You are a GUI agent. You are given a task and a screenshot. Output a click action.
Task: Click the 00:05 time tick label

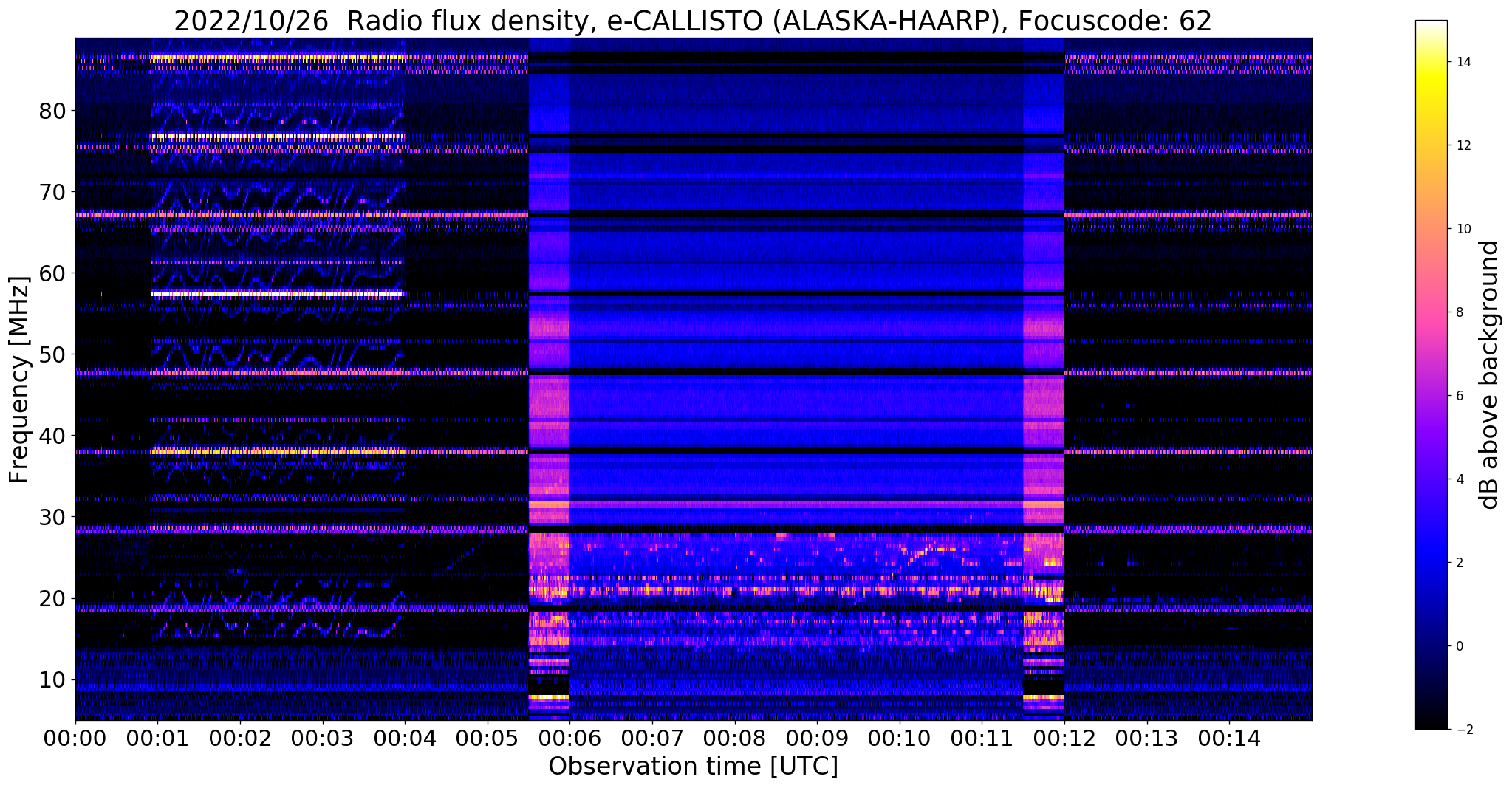click(x=487, y=738)
